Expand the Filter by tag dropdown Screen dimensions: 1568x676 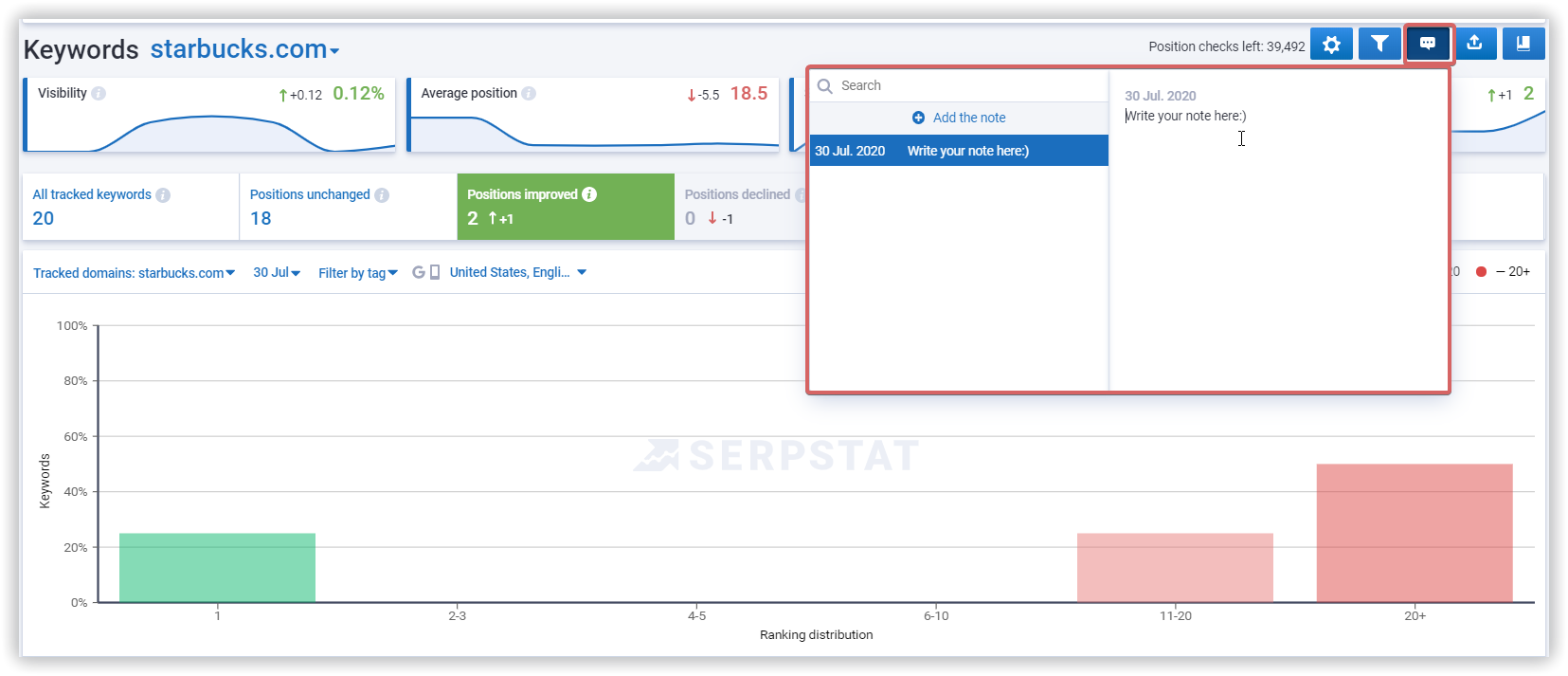coord(358,273)
